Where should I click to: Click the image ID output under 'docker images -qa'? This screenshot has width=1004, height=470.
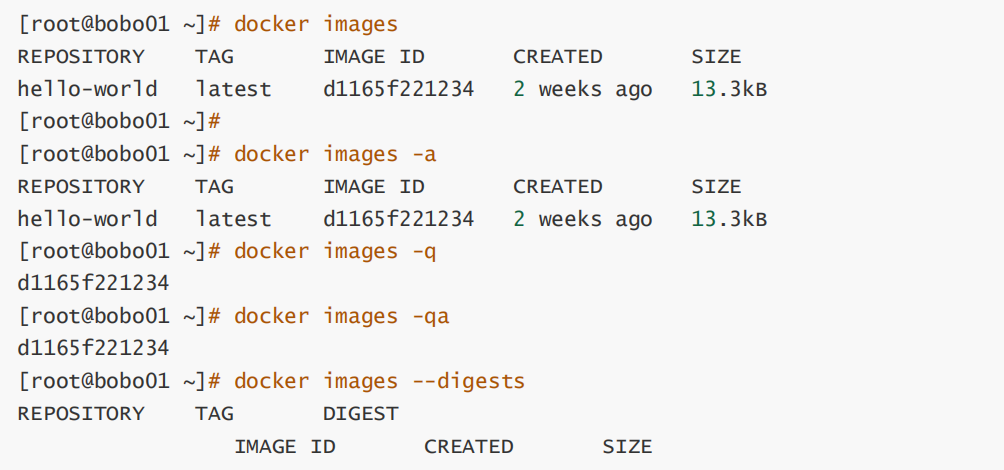93,349
